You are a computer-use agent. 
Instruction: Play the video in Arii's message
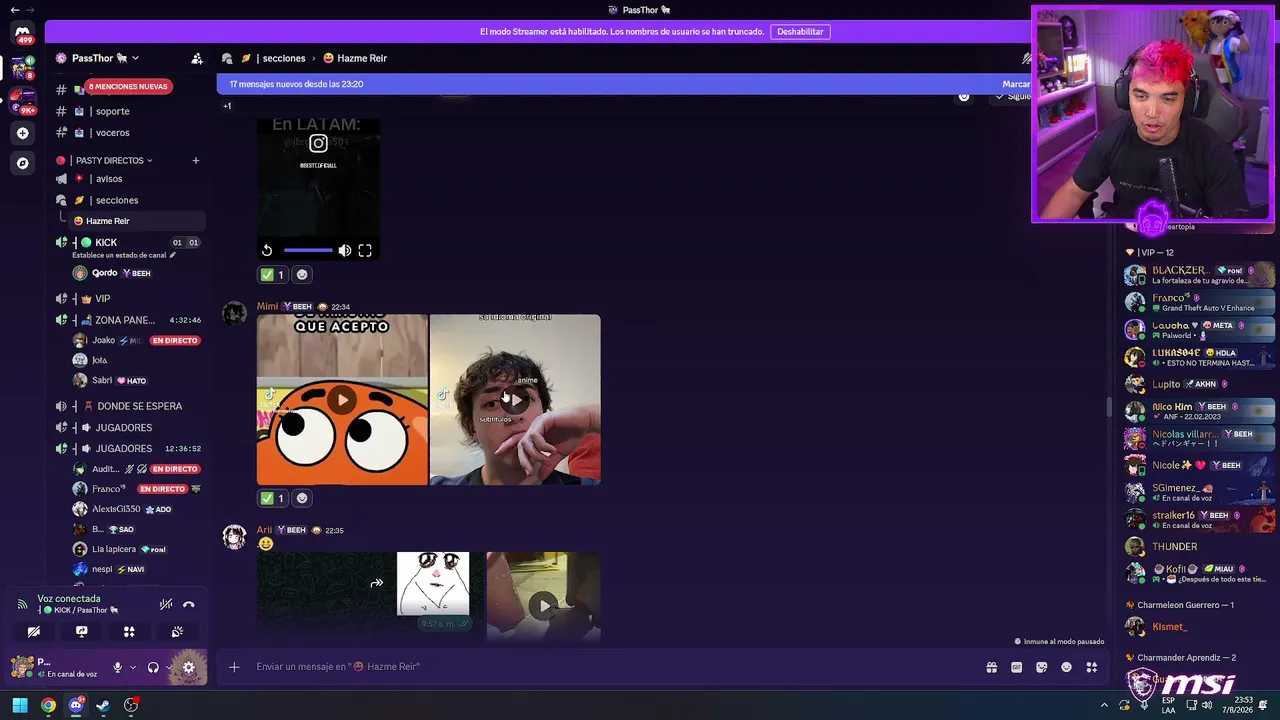[x=544, y=605]
